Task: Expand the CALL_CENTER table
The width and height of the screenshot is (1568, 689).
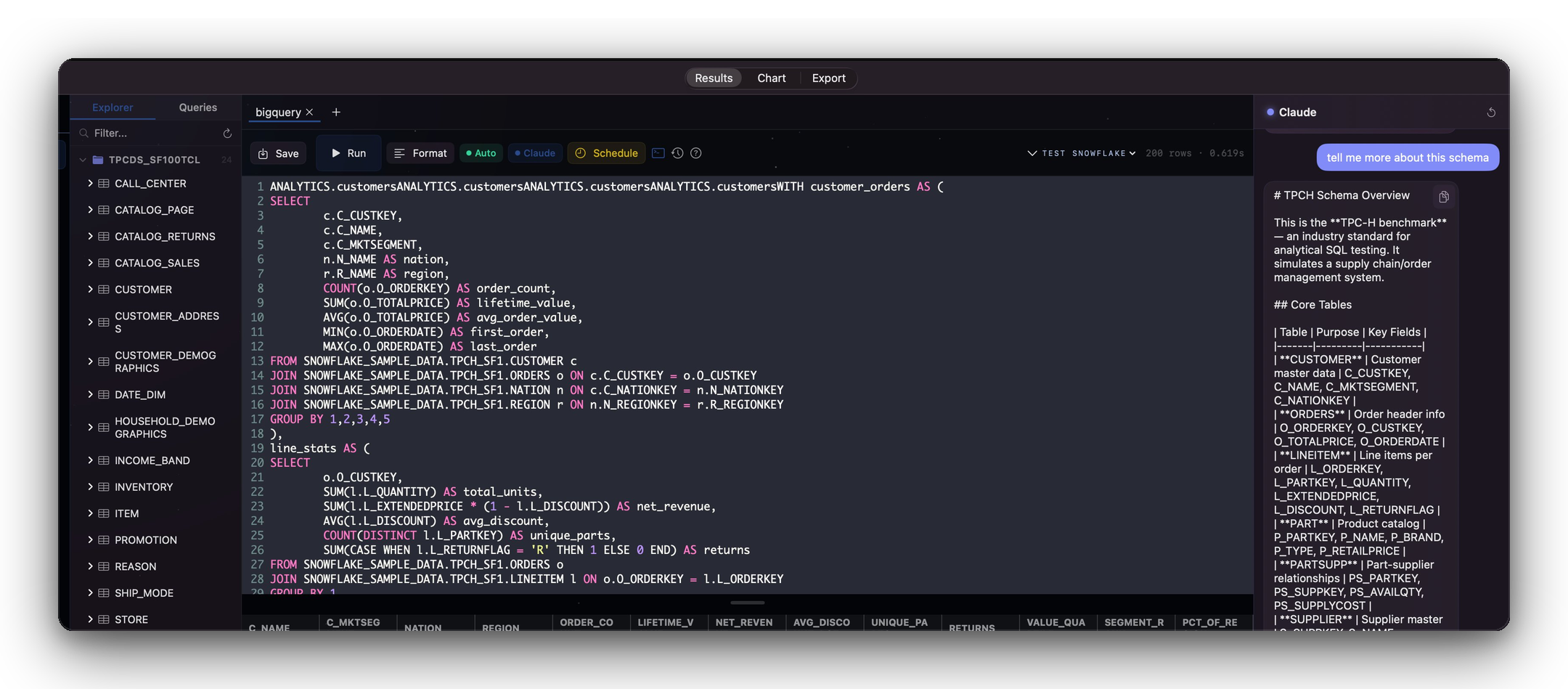Action: [90, 184]
